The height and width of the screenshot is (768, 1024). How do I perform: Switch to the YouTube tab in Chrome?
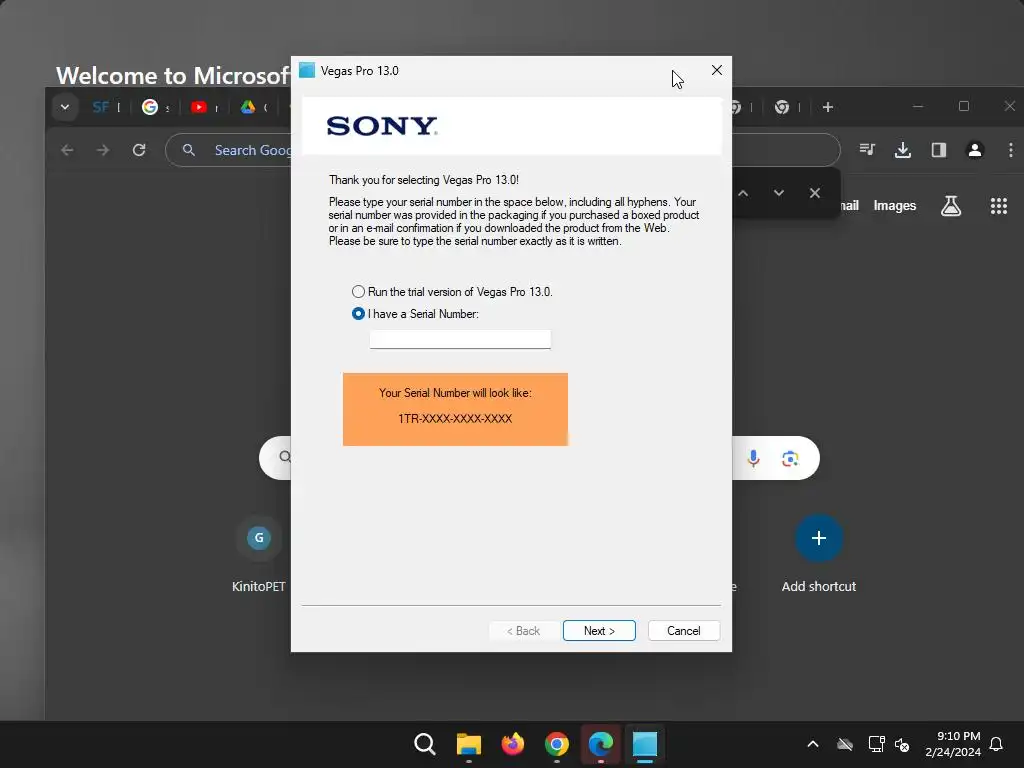199,107
